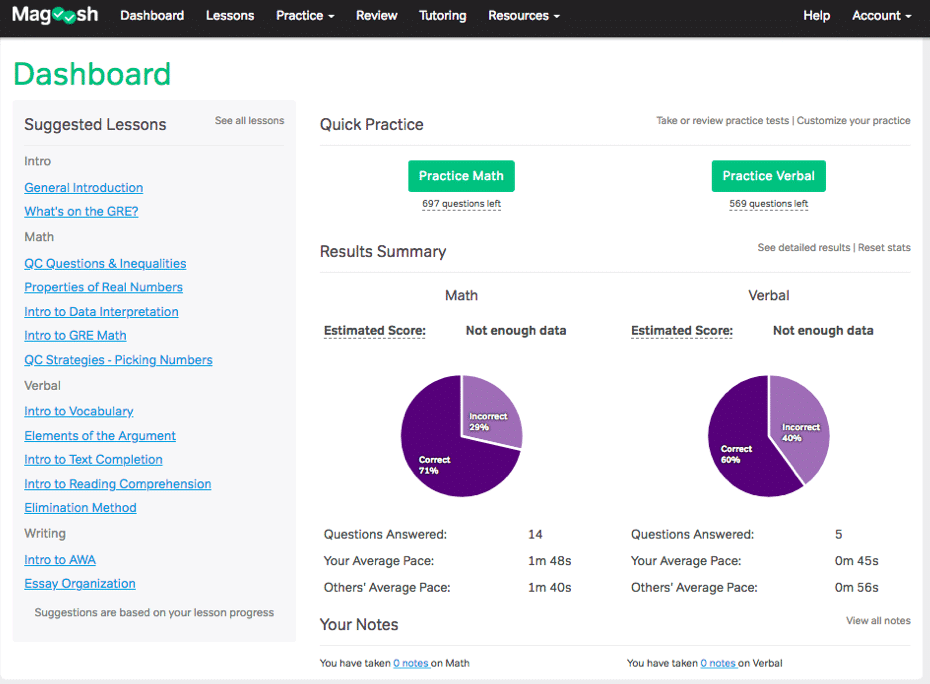Go to the Lessons menu item
This screenshot has height=684, width=930.
230,16
